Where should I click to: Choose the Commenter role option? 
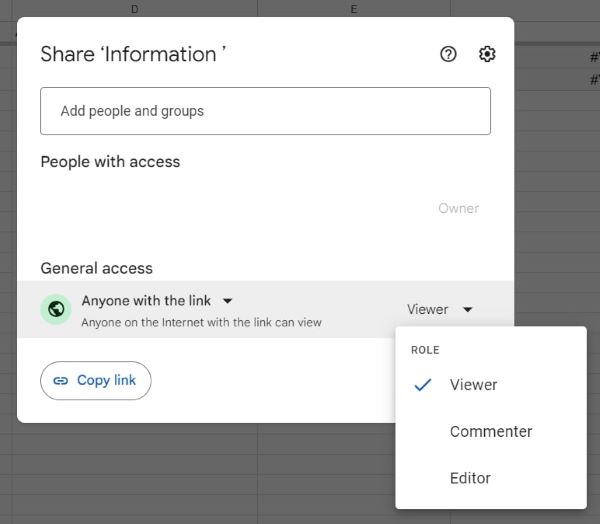click(x=490, y=432)
